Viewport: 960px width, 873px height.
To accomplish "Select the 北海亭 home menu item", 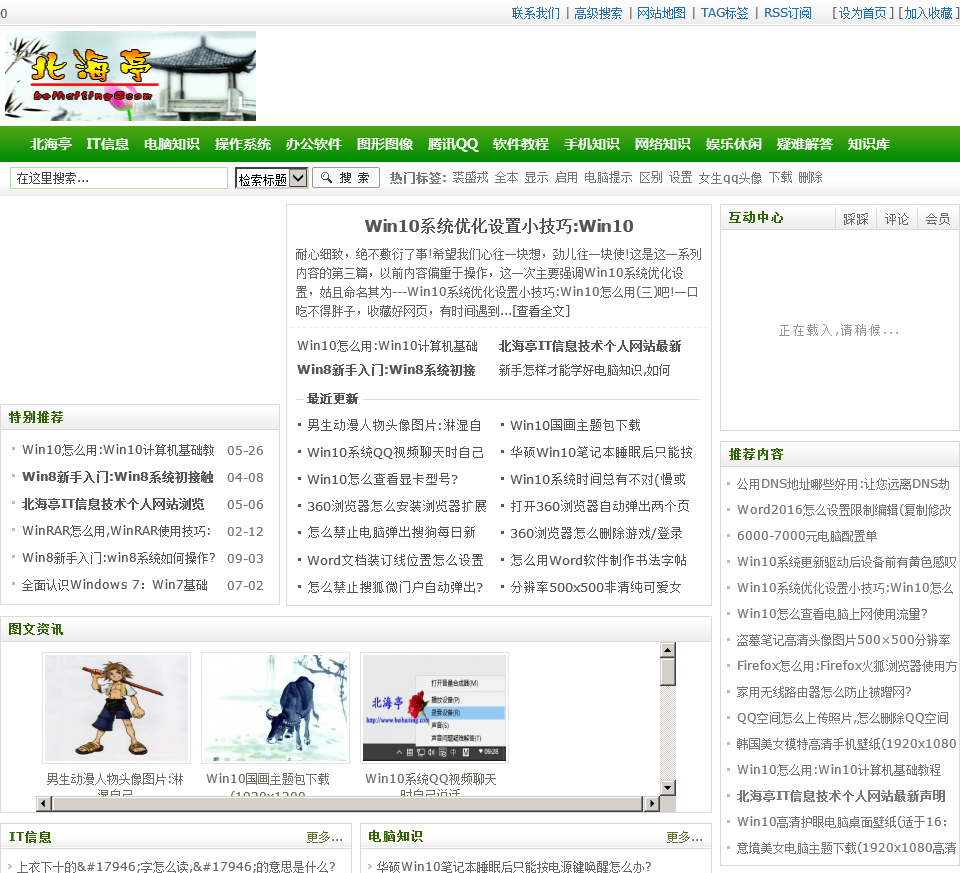I will coord(51,144).
